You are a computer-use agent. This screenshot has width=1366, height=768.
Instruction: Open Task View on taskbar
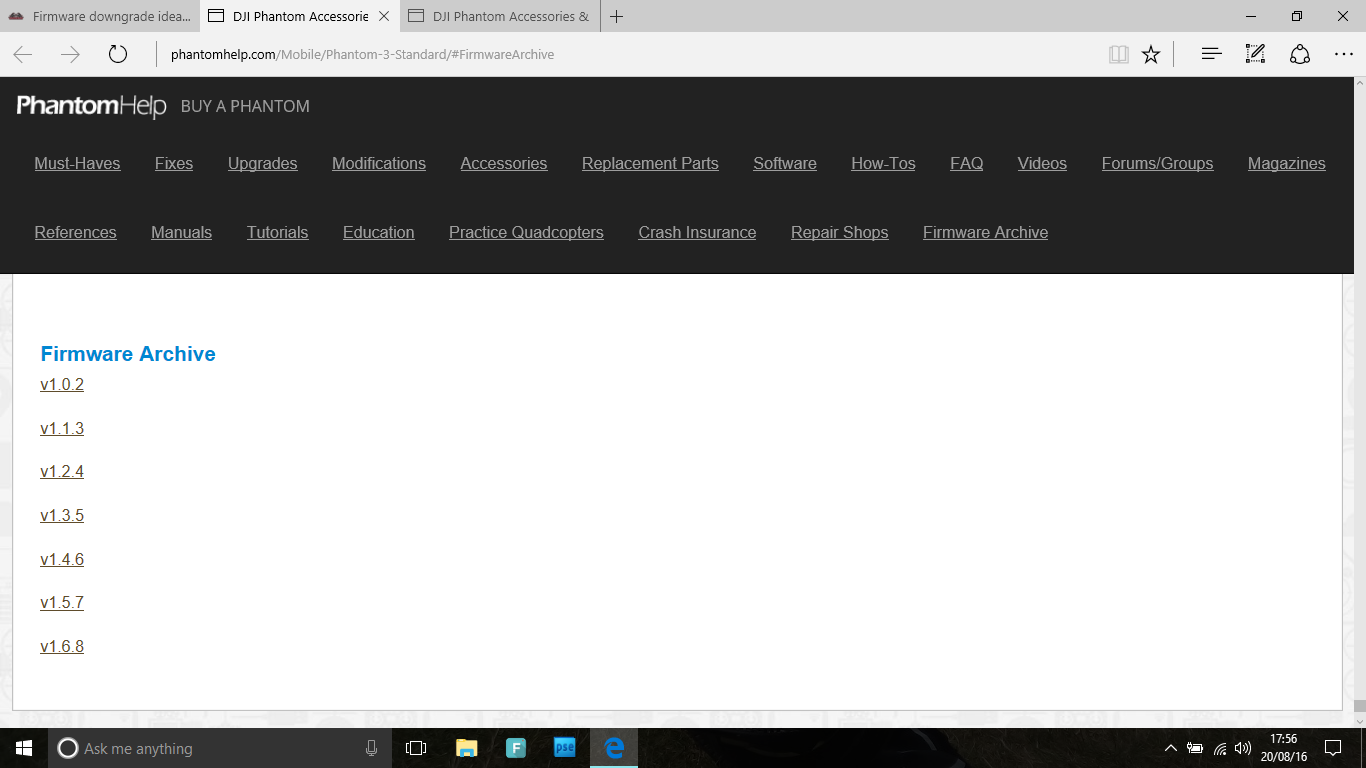416,748
